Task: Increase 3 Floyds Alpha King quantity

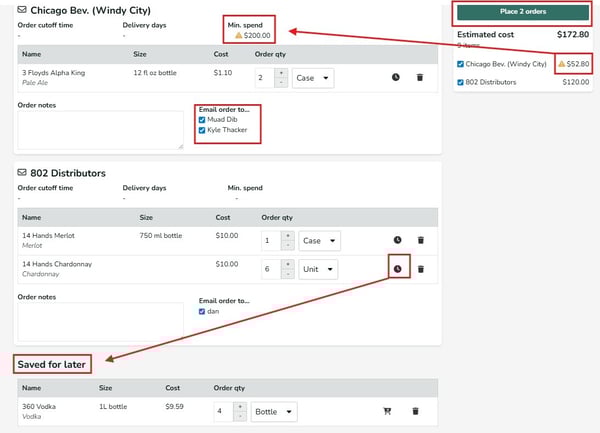Action: coord(279,72)
